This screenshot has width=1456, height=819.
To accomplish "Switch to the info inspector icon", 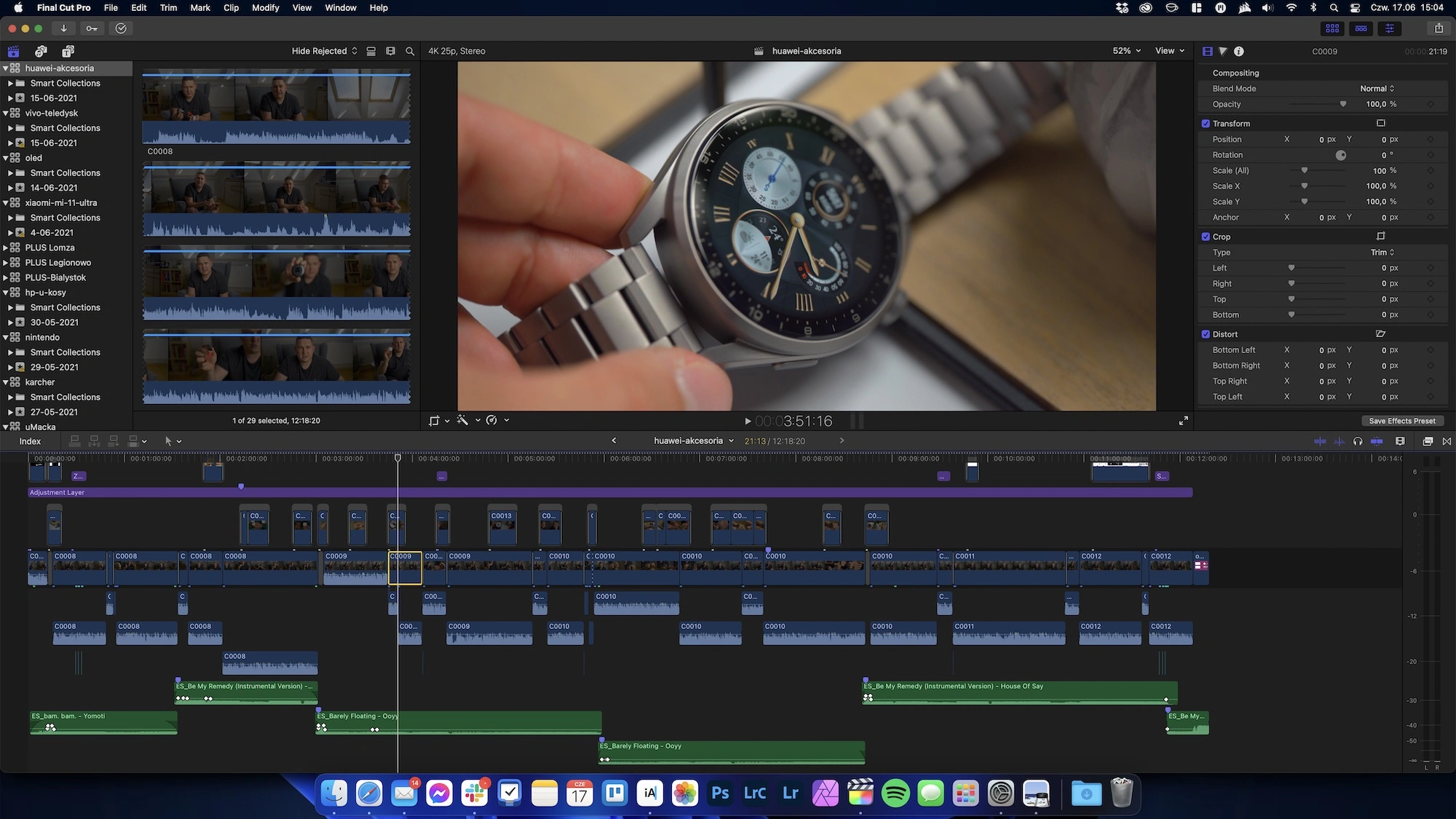I will 1239,51.
